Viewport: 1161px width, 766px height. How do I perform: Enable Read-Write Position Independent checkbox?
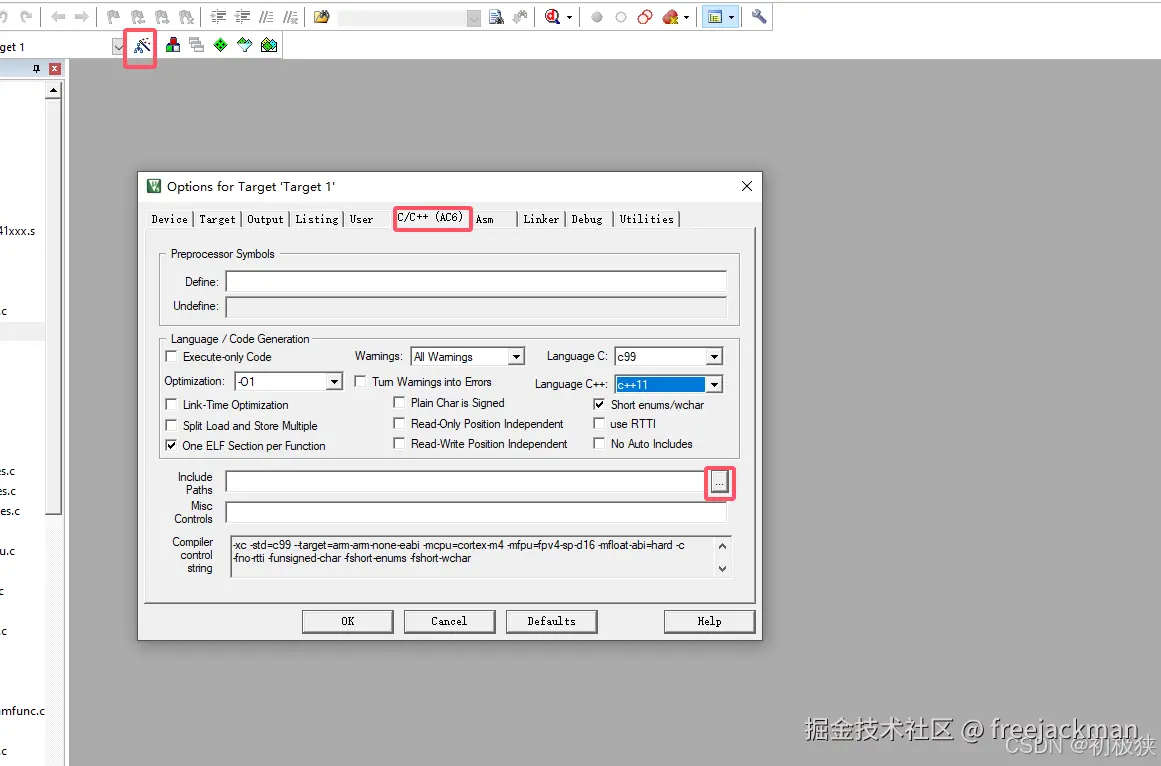pyautogui.click(x=399, y=443)
